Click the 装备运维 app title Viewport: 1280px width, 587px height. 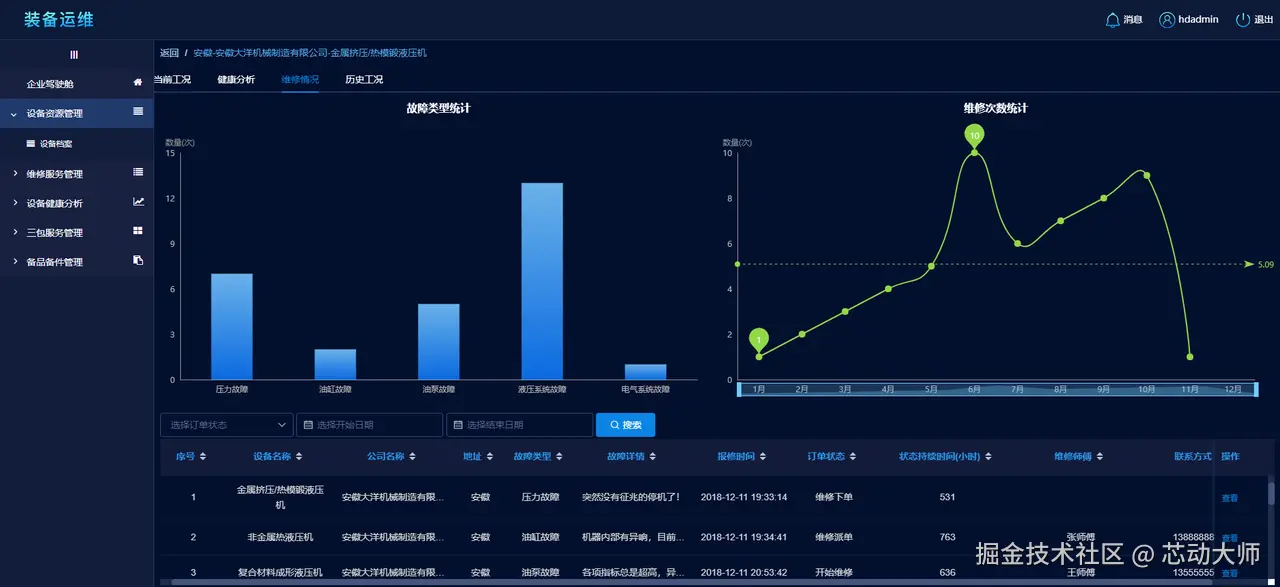(59, 19)
